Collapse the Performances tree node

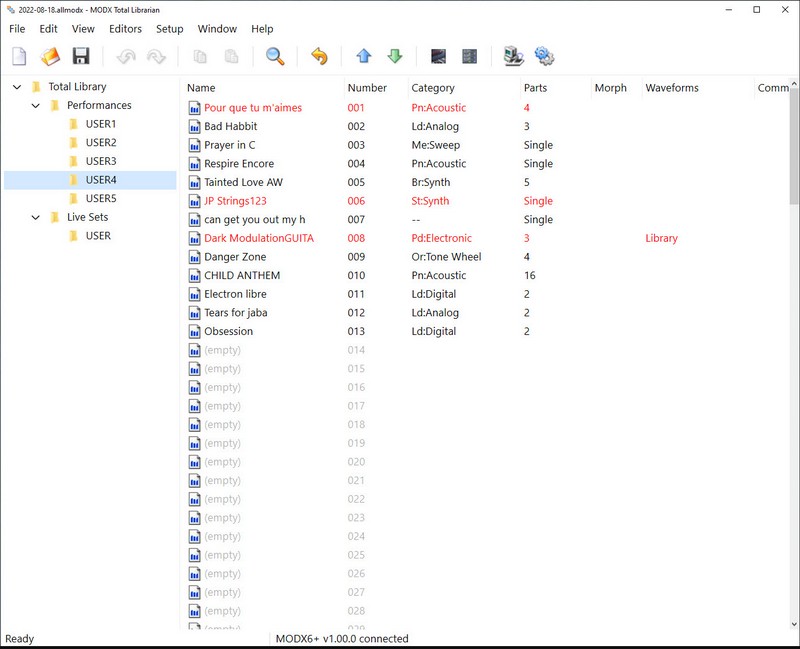coord(36,105)
